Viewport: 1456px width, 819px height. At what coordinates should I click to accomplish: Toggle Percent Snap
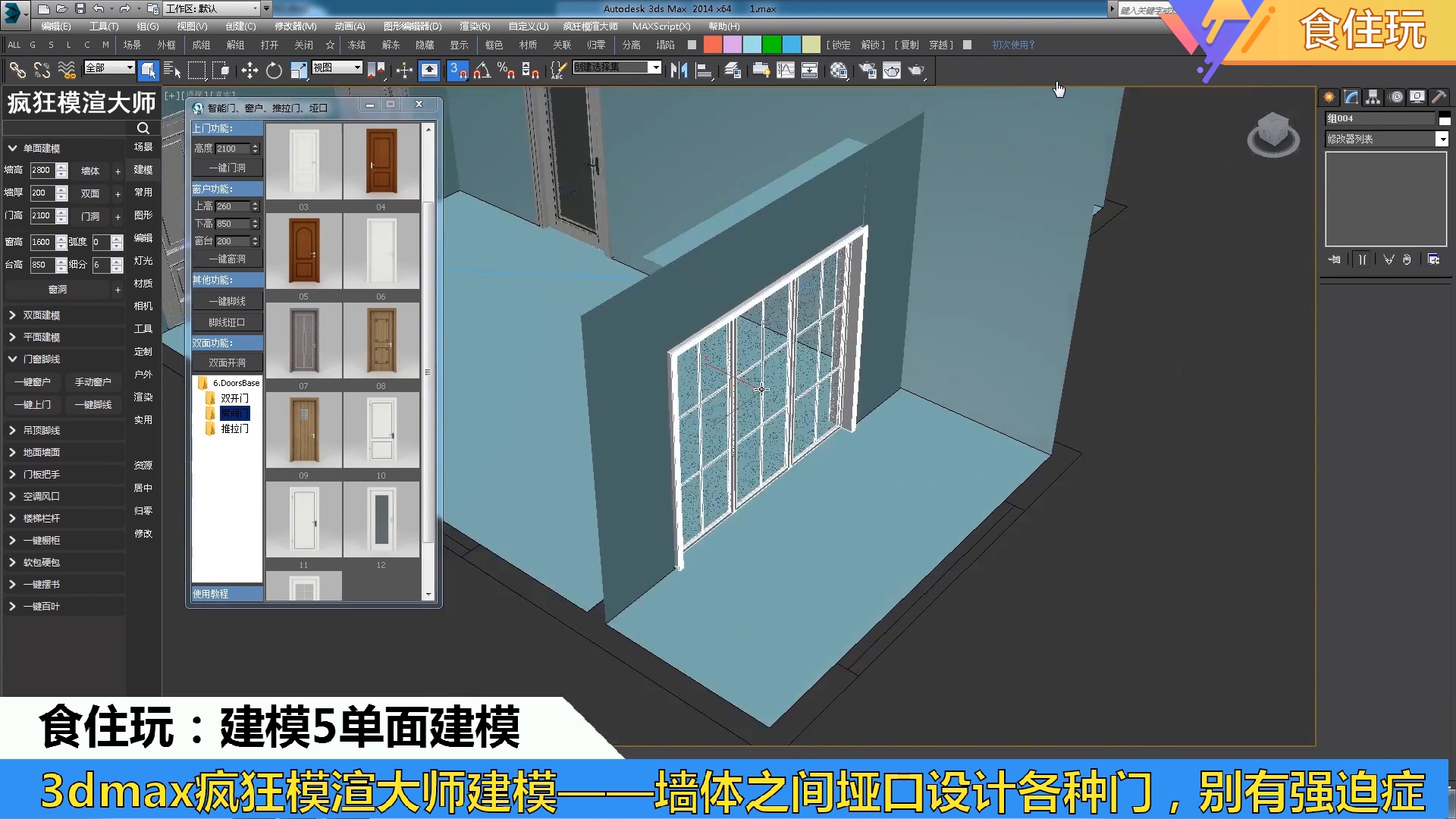tap(505, 70)
